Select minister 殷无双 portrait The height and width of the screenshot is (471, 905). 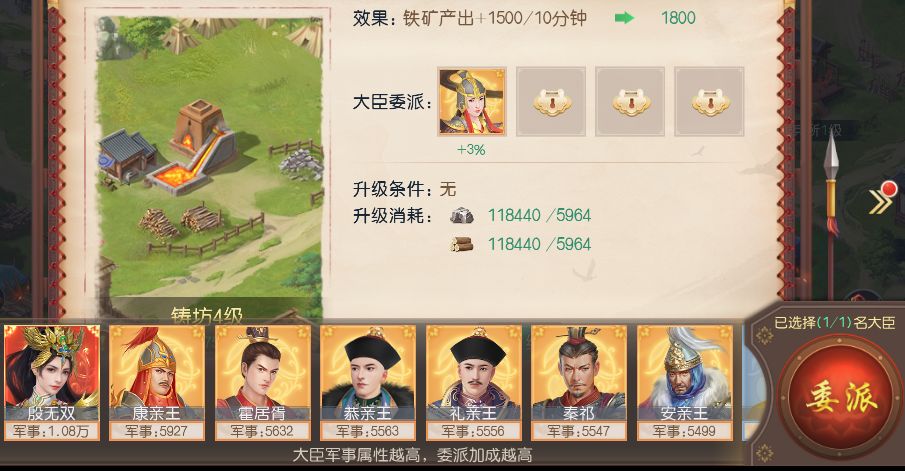[x=52, y=383]
